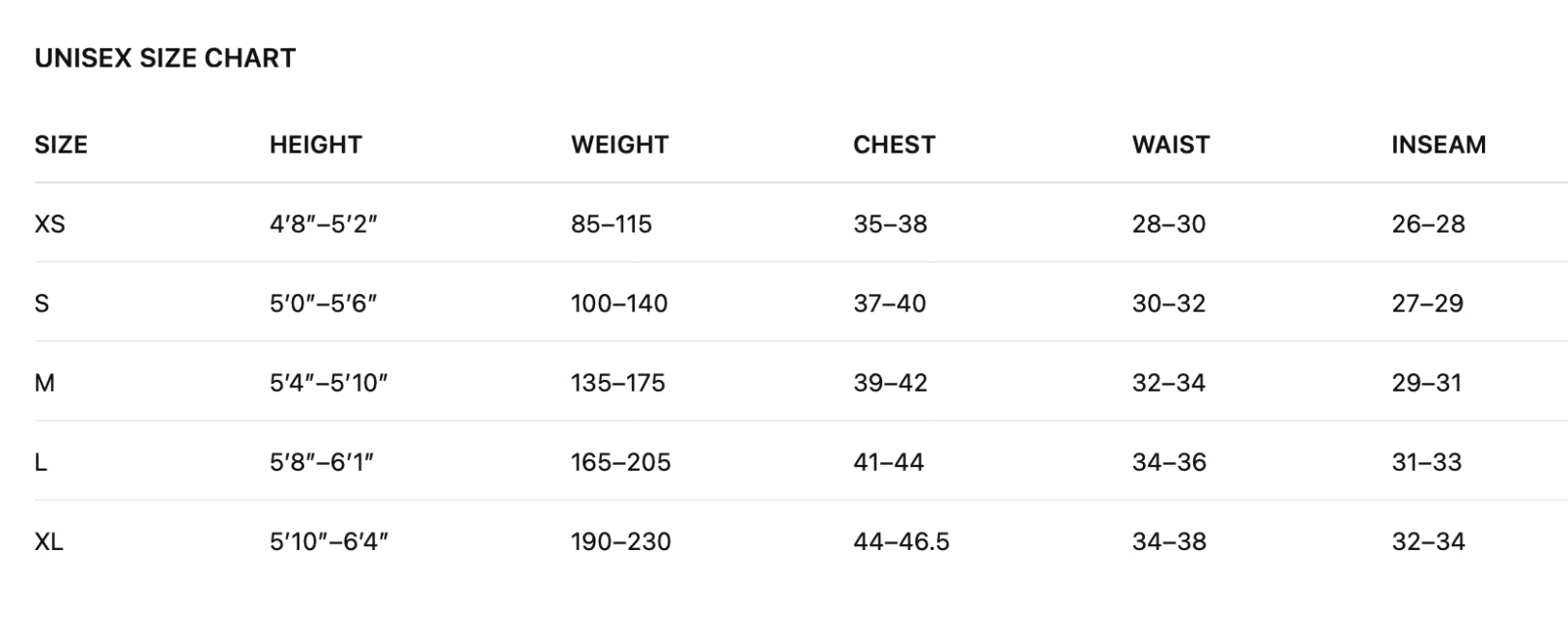
Task: Click the INSEAM column header
Action: pos(1438,145)
